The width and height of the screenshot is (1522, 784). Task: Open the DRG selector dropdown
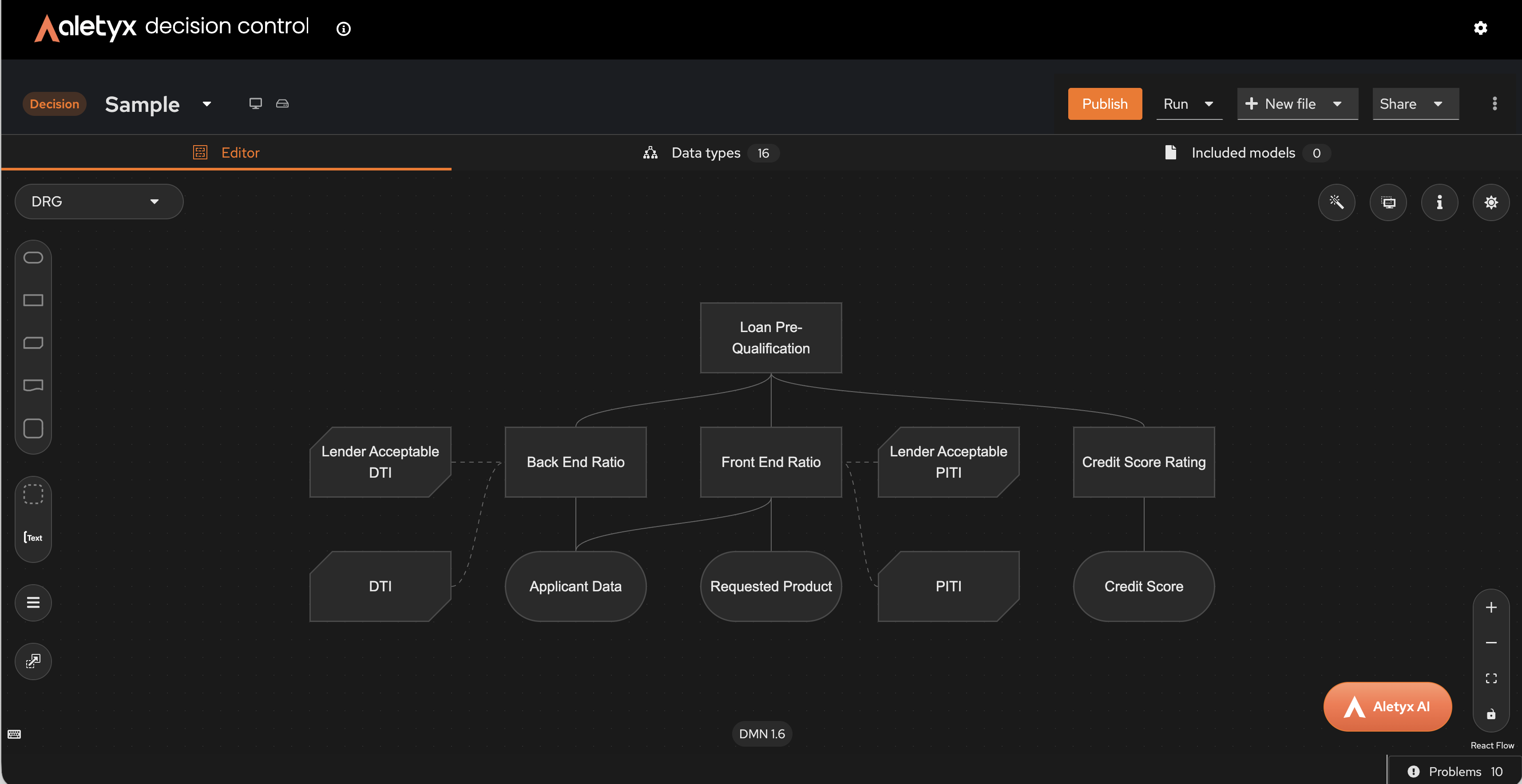pyautogui.click(x=99, y=202)
